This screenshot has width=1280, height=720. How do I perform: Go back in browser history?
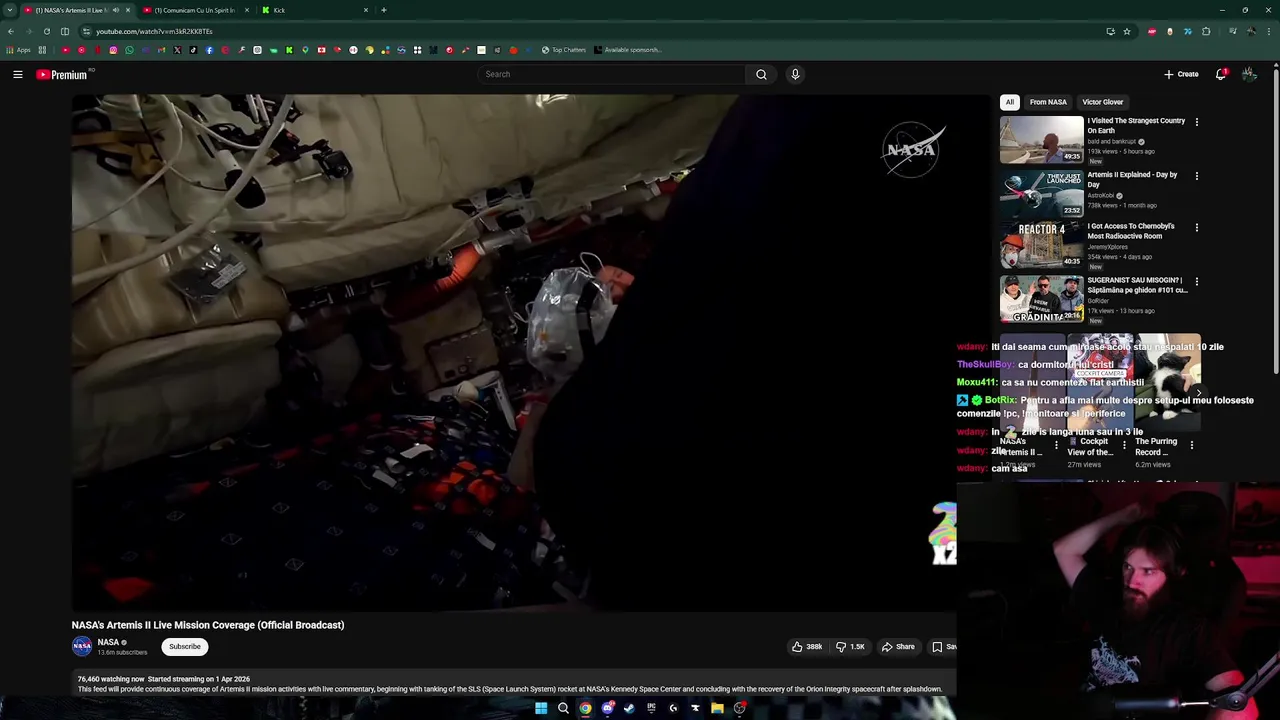10,31
